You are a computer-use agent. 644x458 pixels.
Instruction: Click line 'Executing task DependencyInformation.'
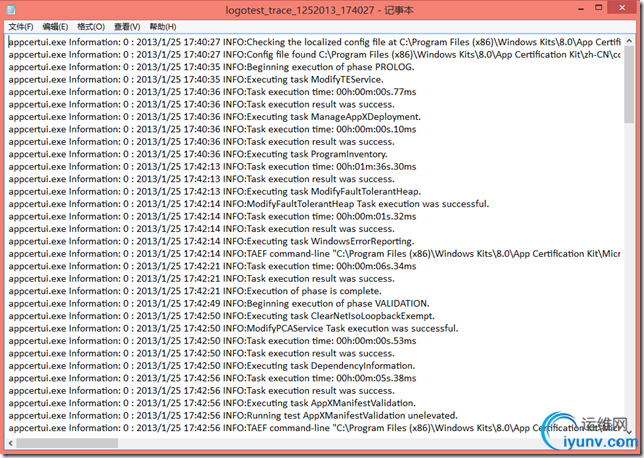tap(212, 366)
